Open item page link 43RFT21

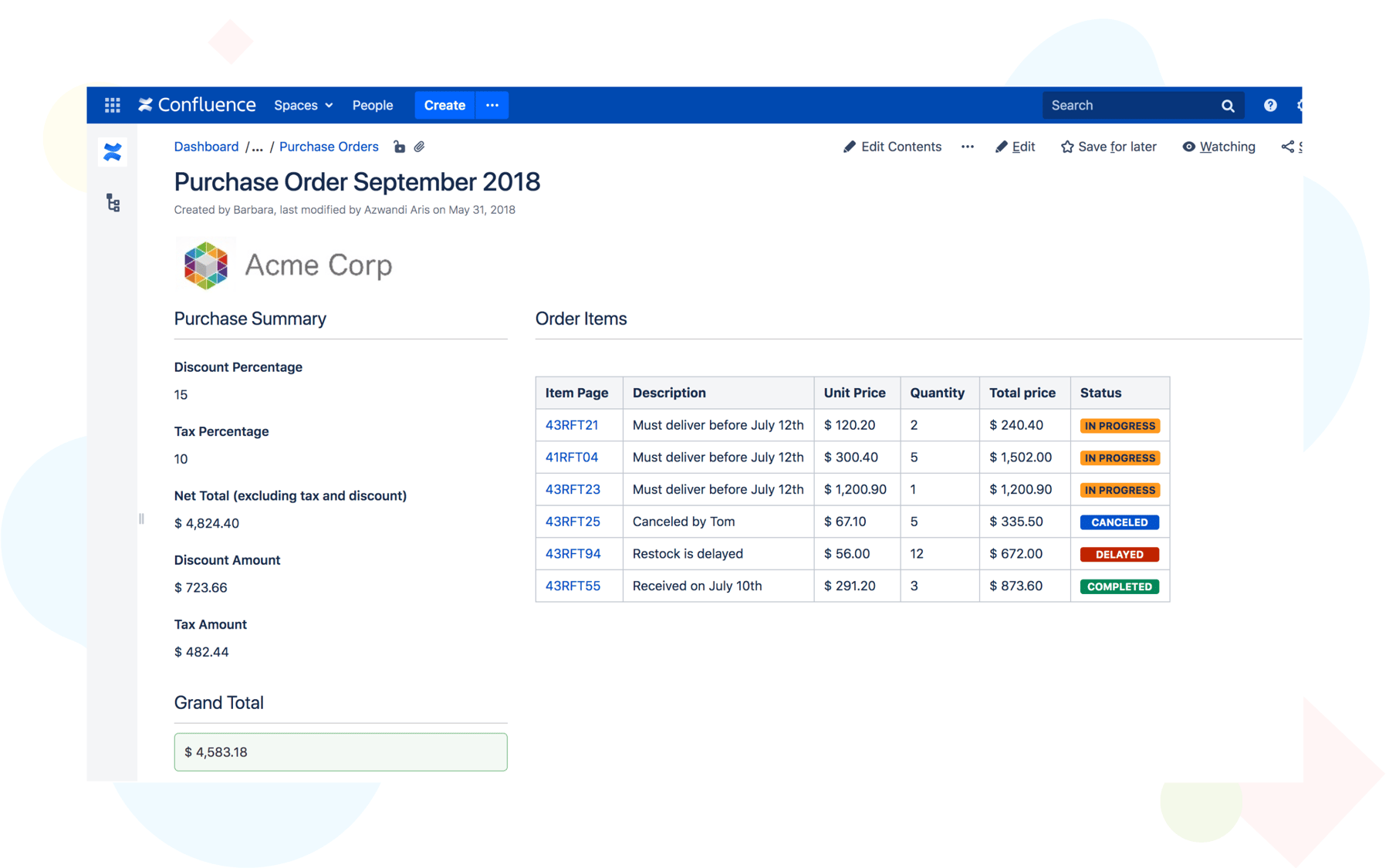point(572,425)
